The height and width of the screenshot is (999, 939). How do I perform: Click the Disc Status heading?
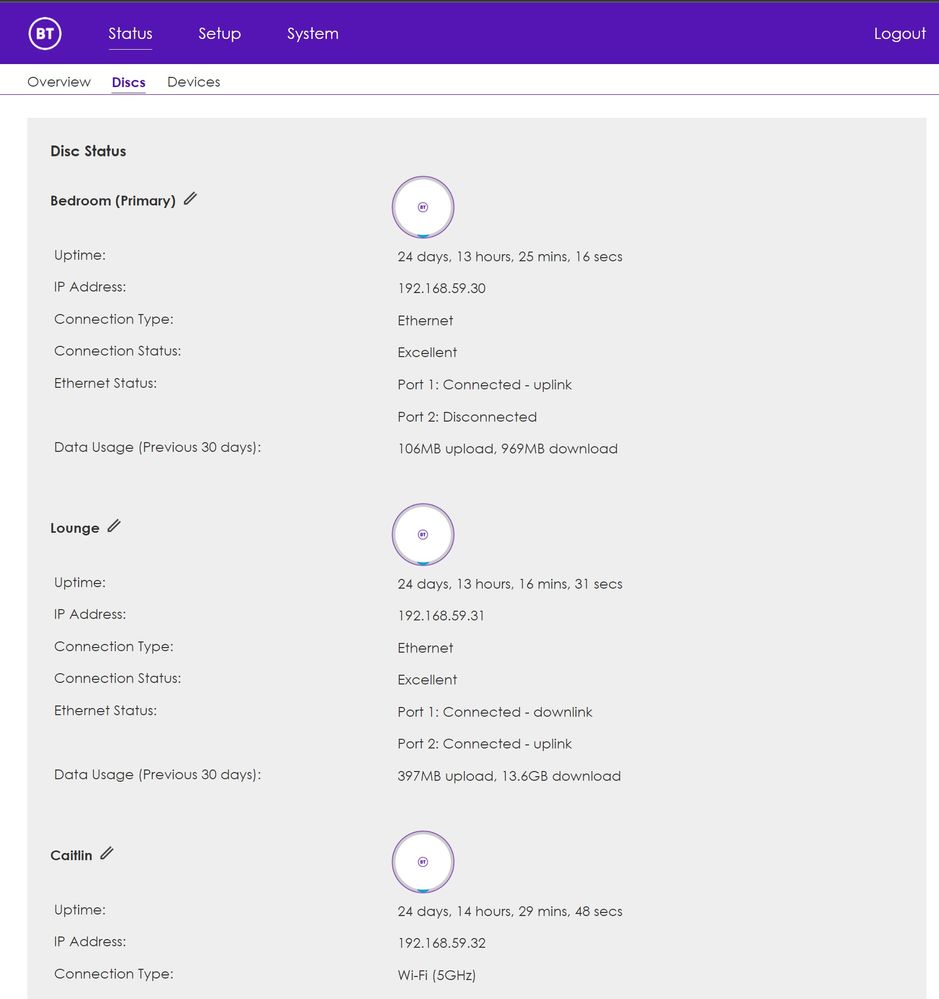[88, 152]
